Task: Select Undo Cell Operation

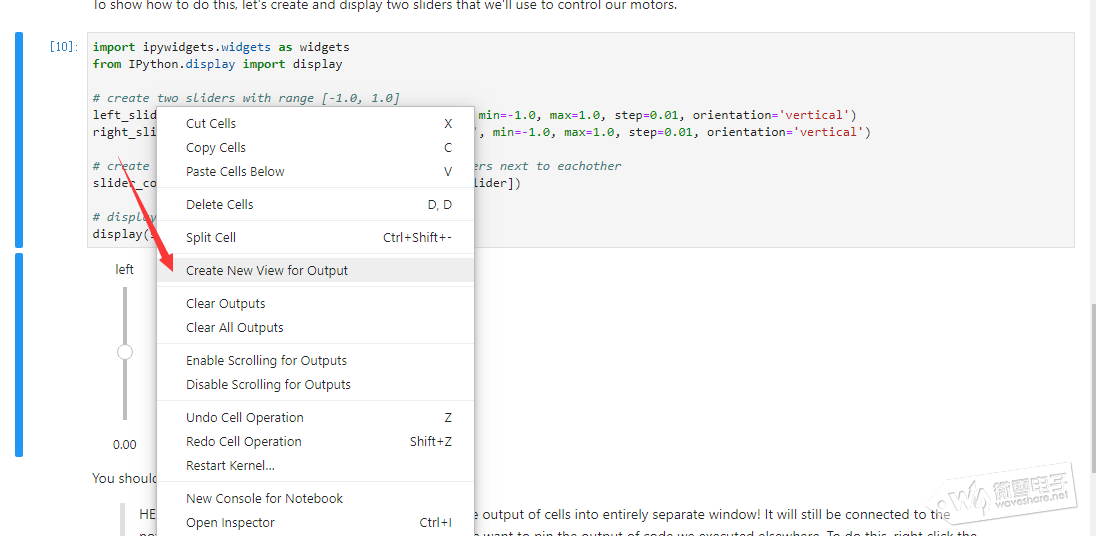Action: [x=245, y=417]
